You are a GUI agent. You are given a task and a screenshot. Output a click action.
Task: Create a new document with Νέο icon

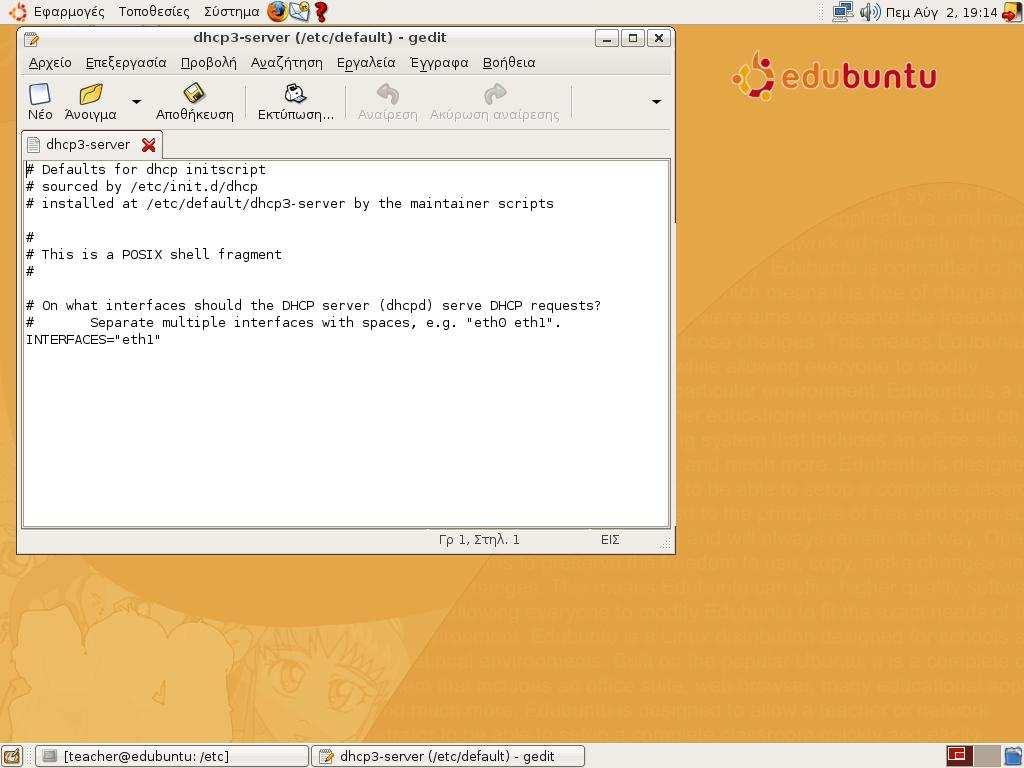(x=39, y=101)
